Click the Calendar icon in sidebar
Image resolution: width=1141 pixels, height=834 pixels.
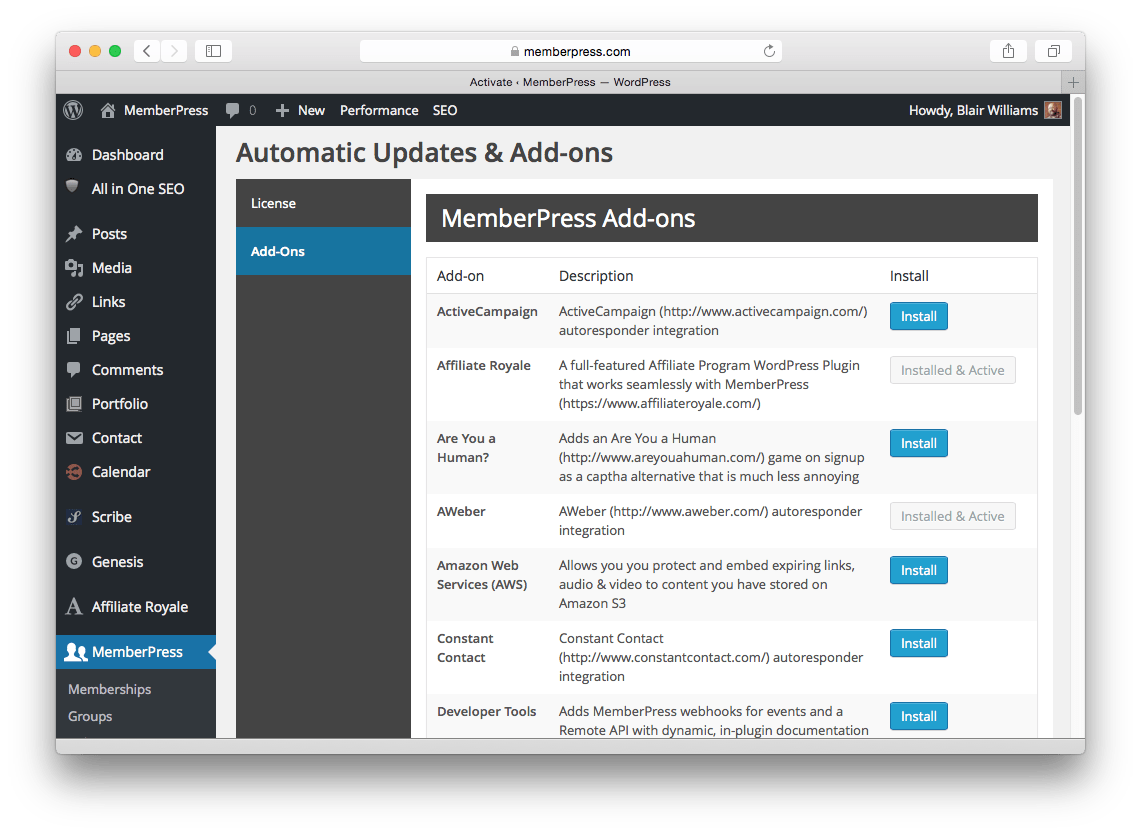click(x=74, y=472)
